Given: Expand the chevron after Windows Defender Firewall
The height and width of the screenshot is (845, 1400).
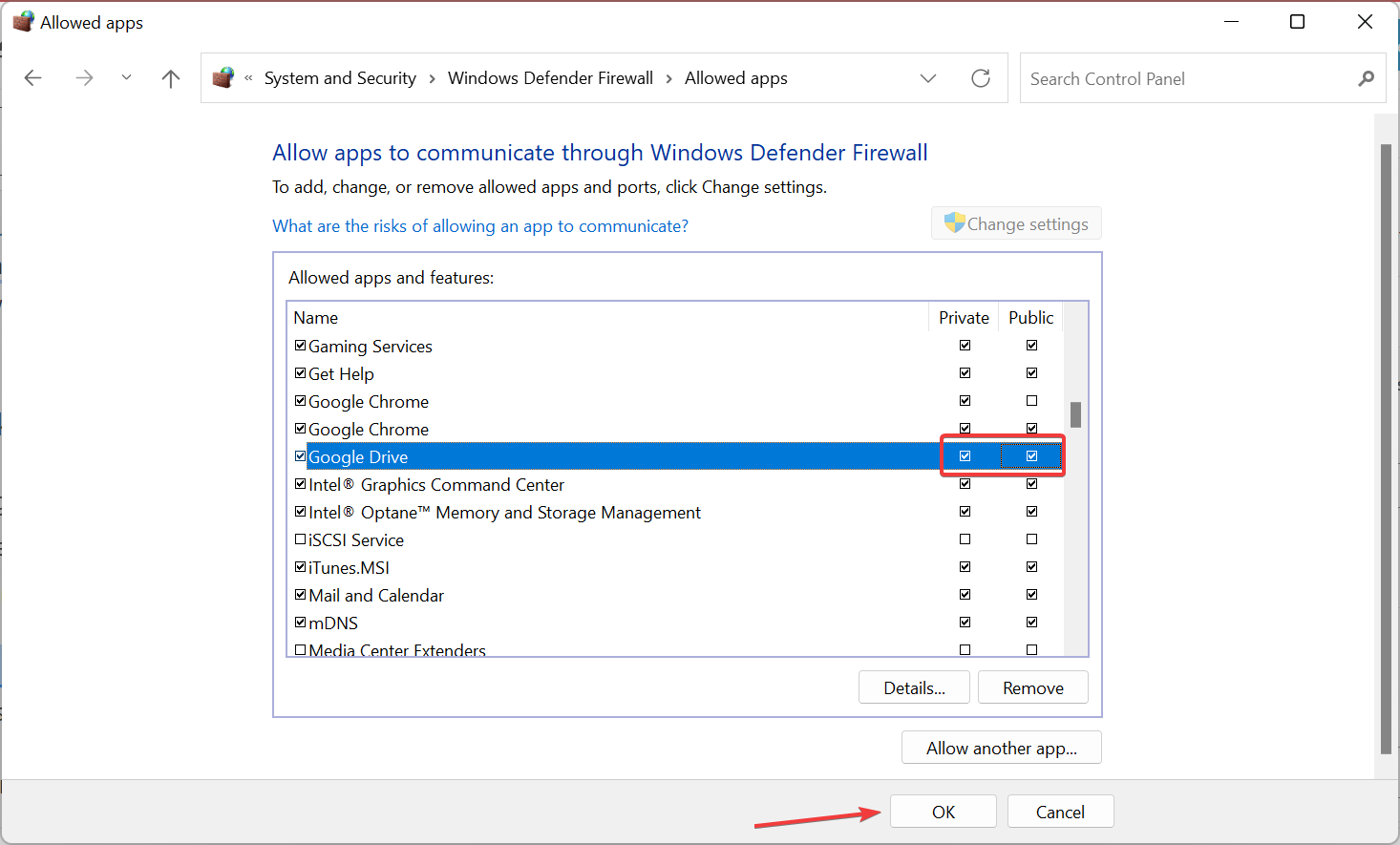Looking at the screenshot, I should pos(668,78).
